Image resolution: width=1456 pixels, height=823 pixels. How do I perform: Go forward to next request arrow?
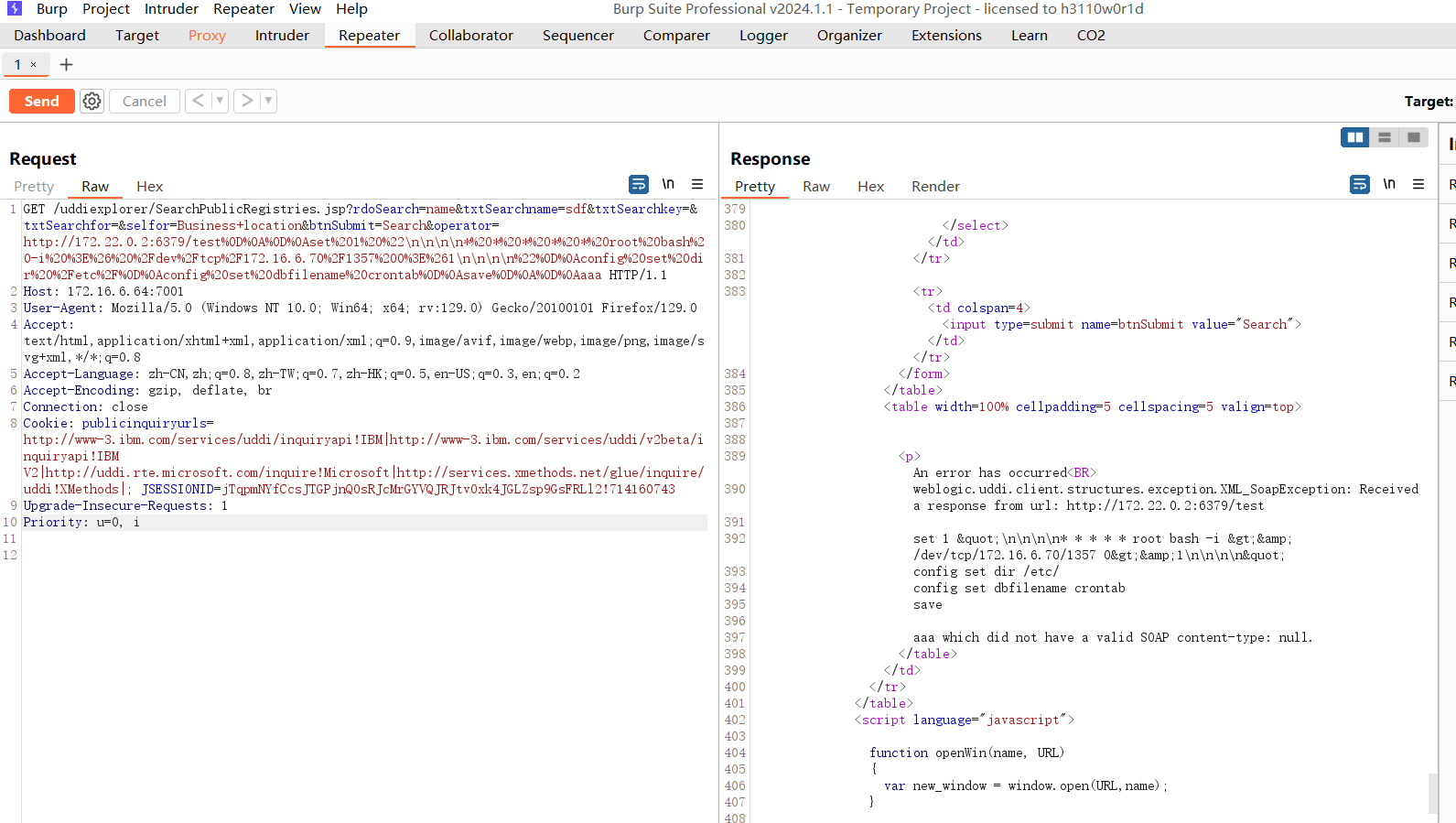[x=247, y=101]
